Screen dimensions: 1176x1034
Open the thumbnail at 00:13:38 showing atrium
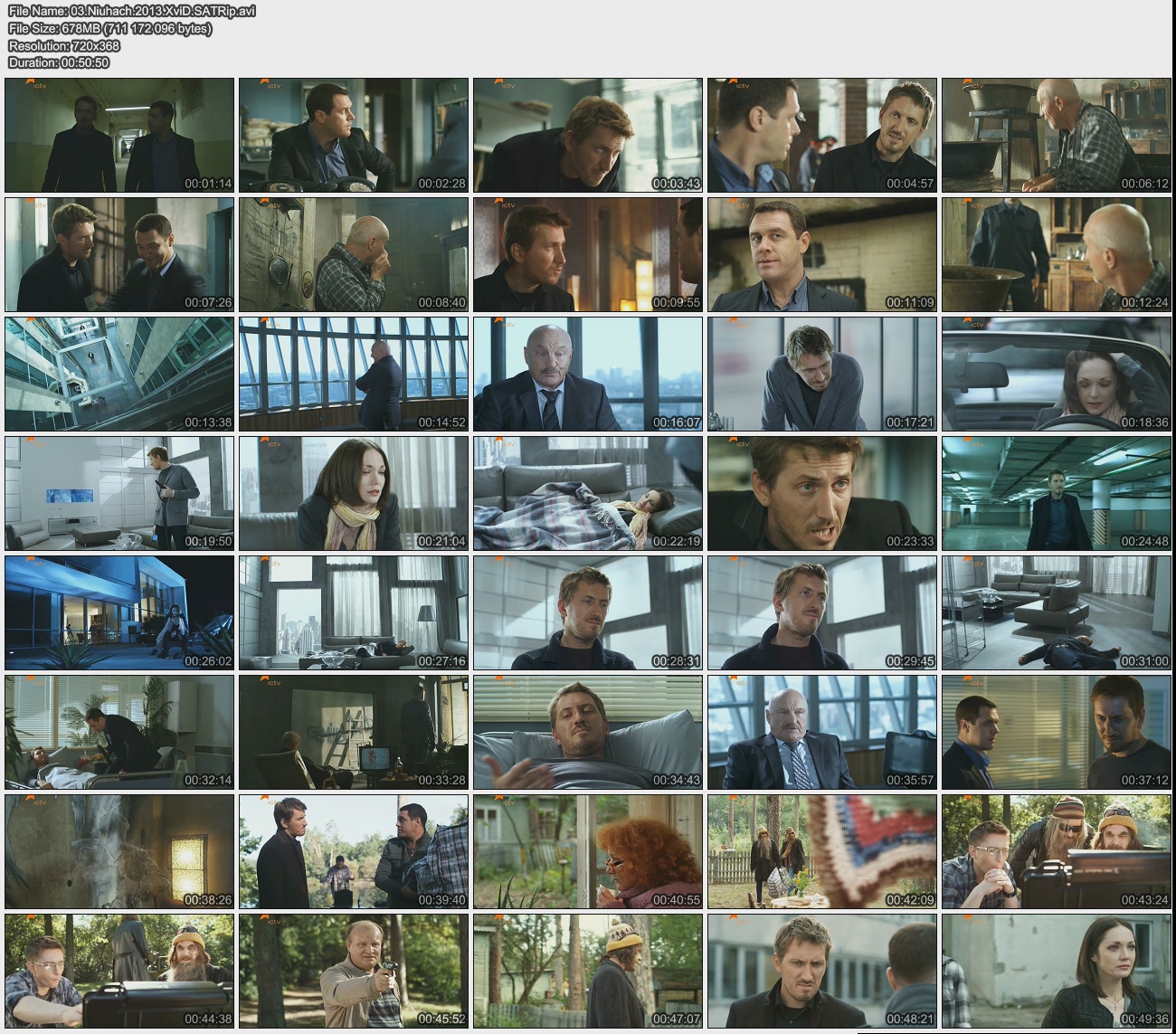(x=119, y=374)
